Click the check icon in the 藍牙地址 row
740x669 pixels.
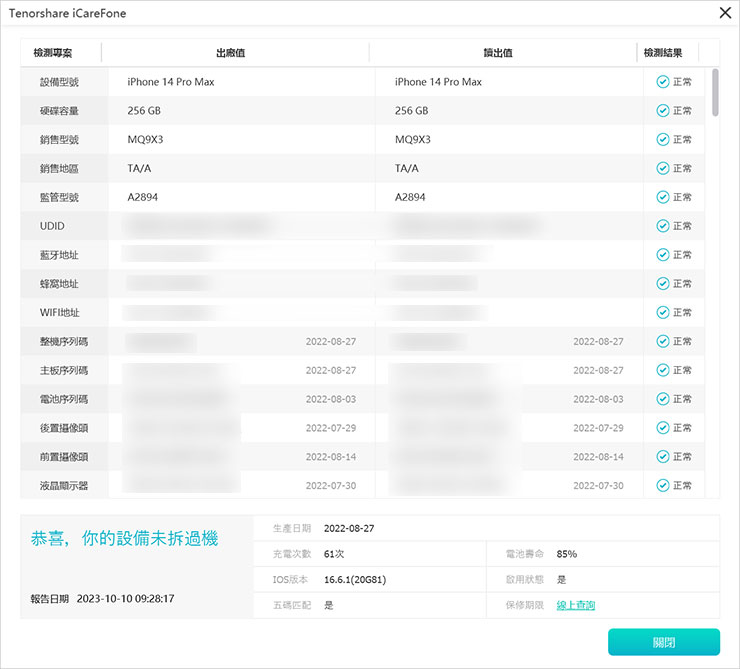click(663, 254)
